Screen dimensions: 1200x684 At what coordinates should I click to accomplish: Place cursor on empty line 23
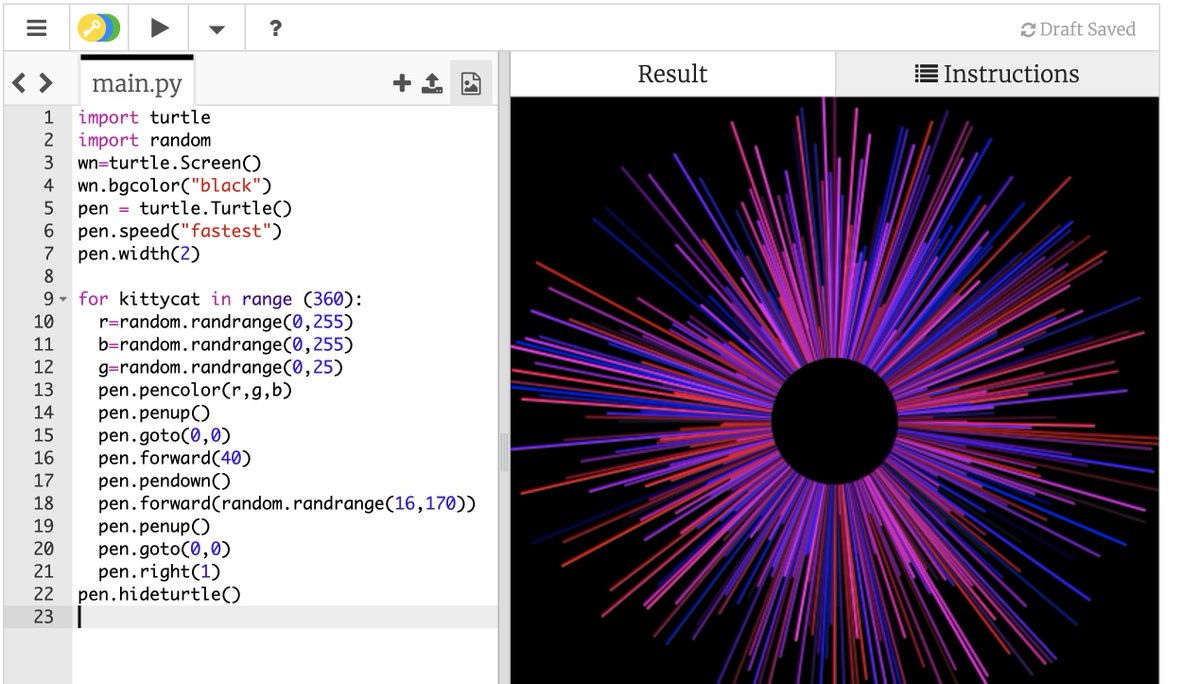click(x=285, y=617)
